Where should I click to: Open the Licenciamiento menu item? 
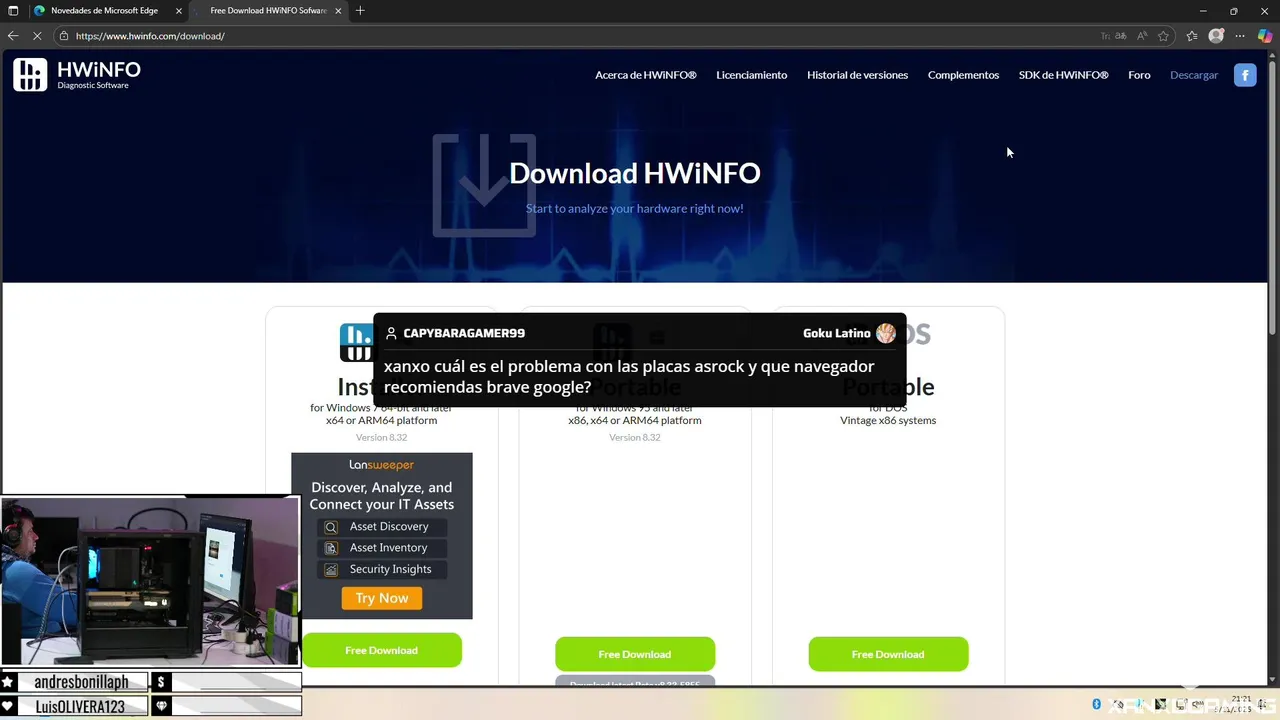tap(751, 75)
